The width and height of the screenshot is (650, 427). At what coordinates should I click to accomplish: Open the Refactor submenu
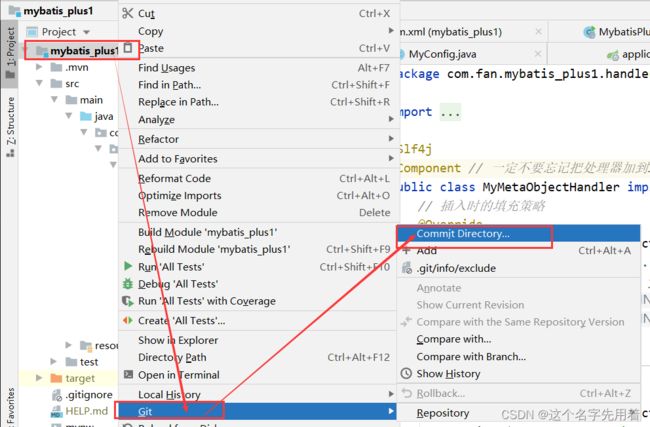(x=259, y=139)
